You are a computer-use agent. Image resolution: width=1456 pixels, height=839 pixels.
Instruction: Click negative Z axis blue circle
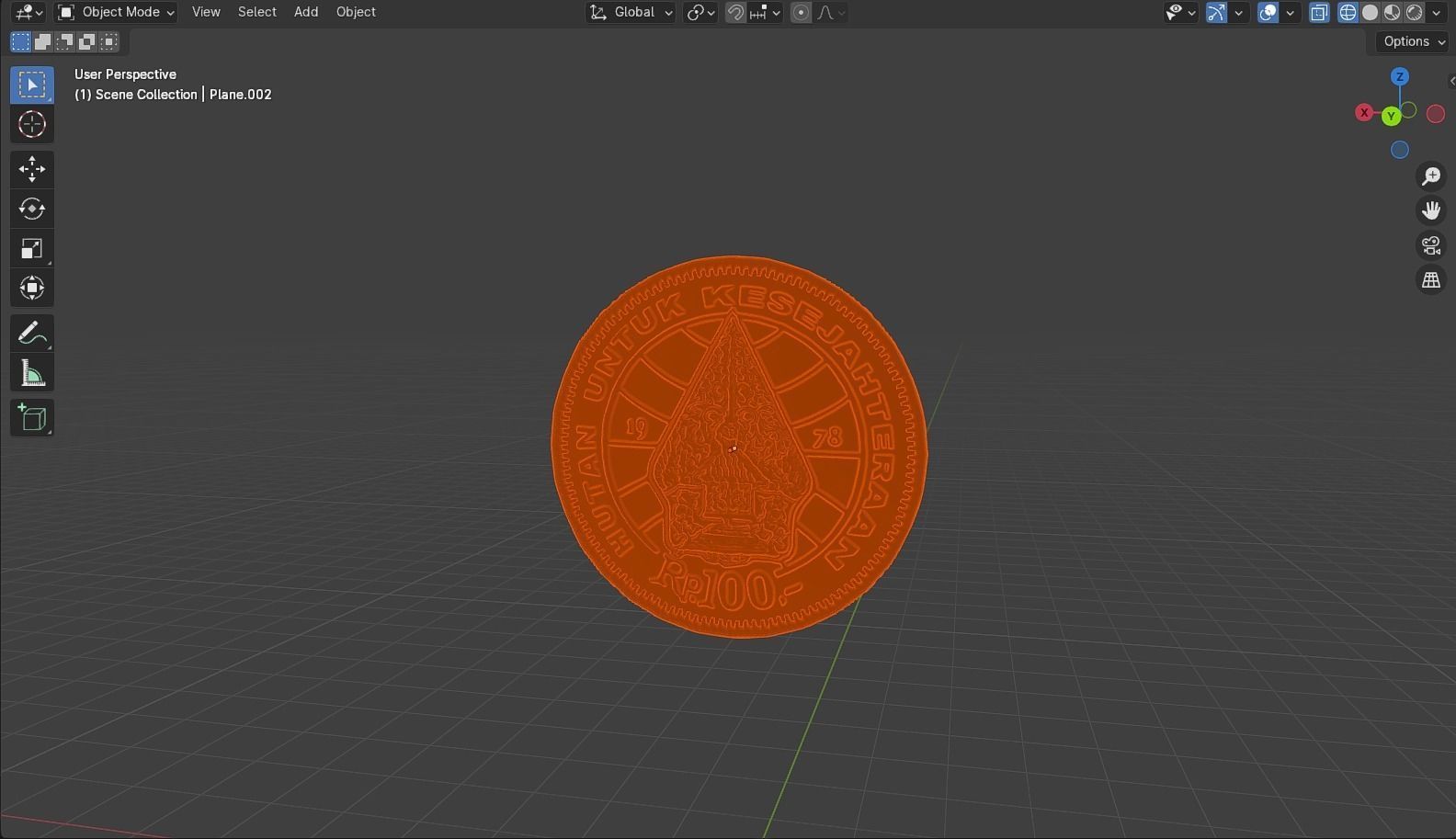click(1400, 150)
